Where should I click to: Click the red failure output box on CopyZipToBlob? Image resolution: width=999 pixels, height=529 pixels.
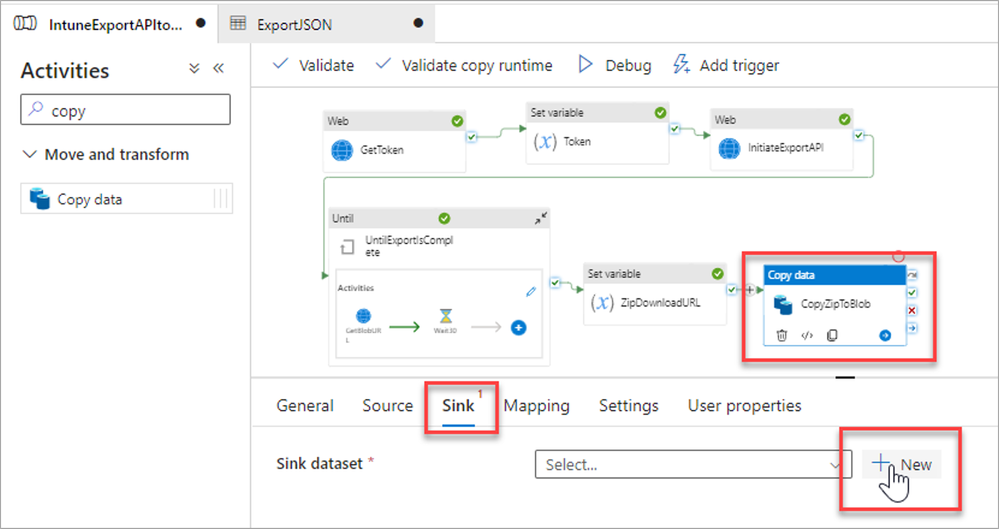pyautogui.click(x=912, y=311)
